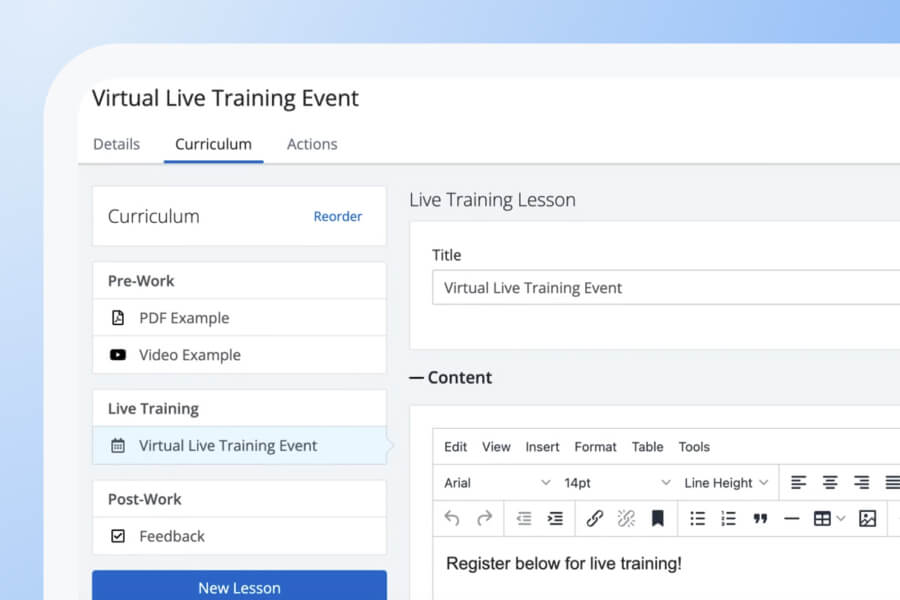Click the checkbox icon beside Feedback
The width and height of the screenshot is (900, 600).
[x=118, y=536]
